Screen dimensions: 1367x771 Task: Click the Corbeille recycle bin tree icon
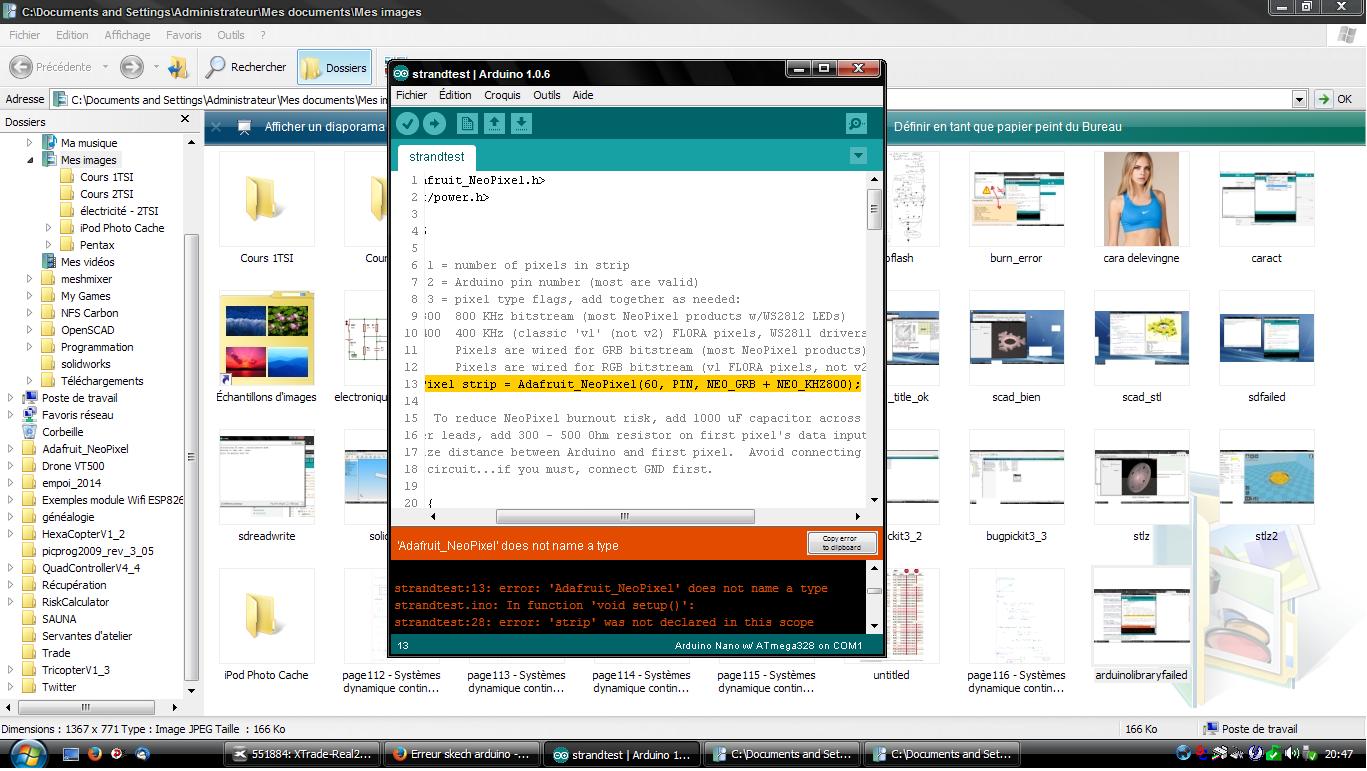tap(29, 432)
